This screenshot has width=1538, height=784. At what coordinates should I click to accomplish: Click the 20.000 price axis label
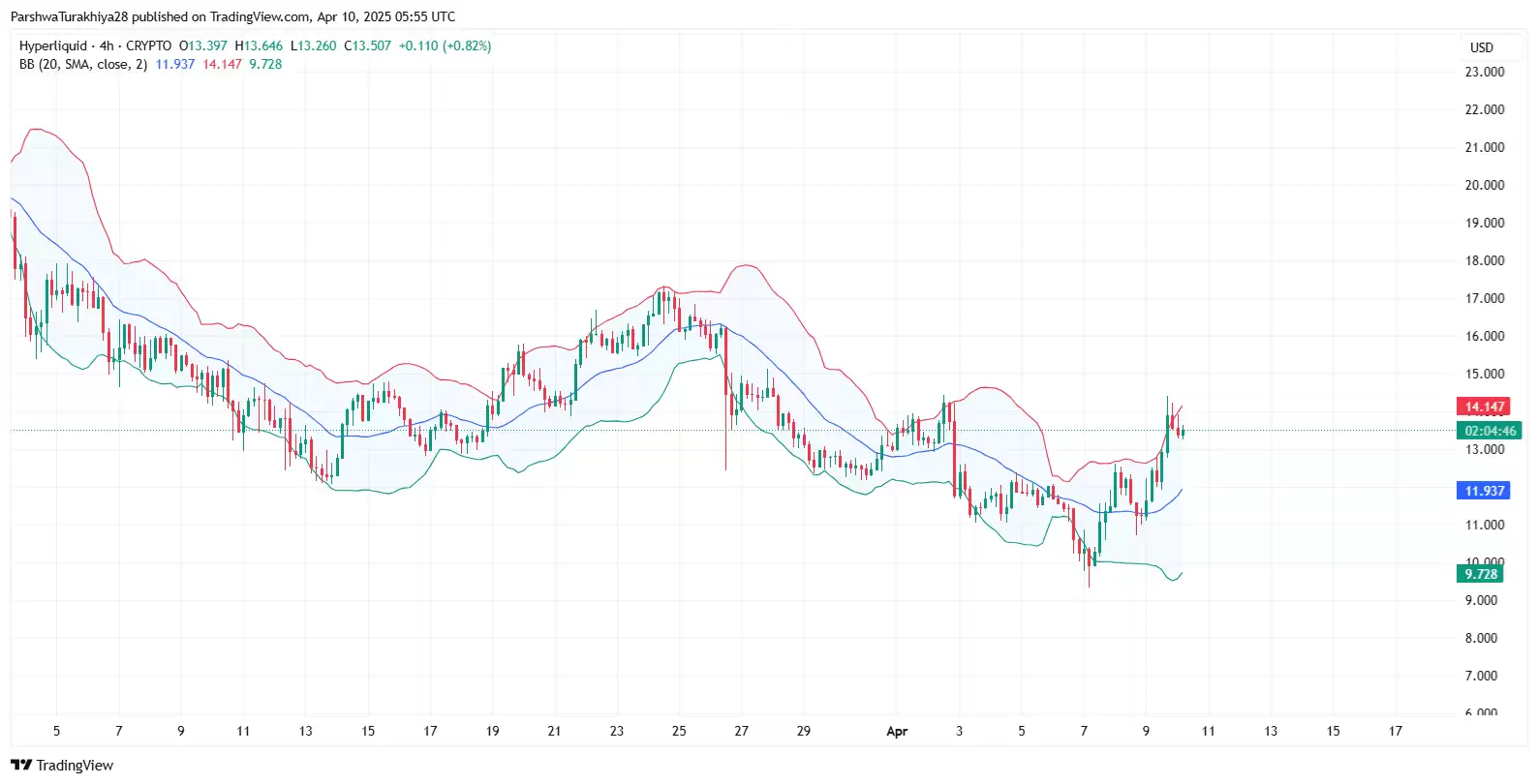1484,185
